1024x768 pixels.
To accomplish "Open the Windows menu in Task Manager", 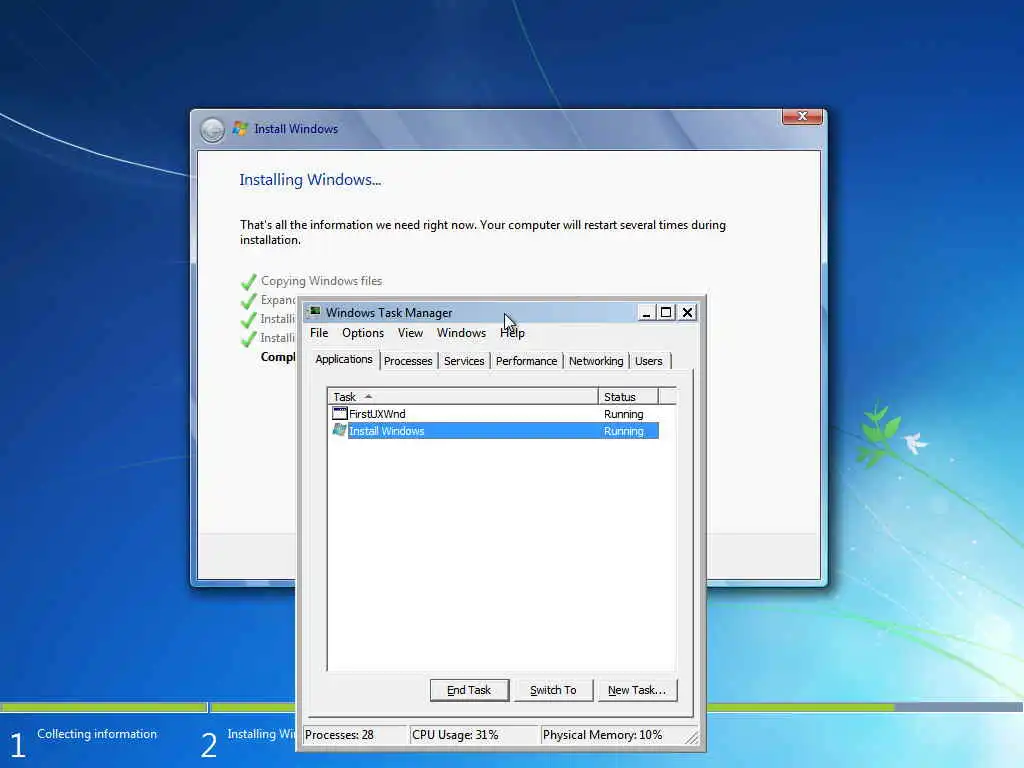I will pyautogui.click(x=461, y=333).
